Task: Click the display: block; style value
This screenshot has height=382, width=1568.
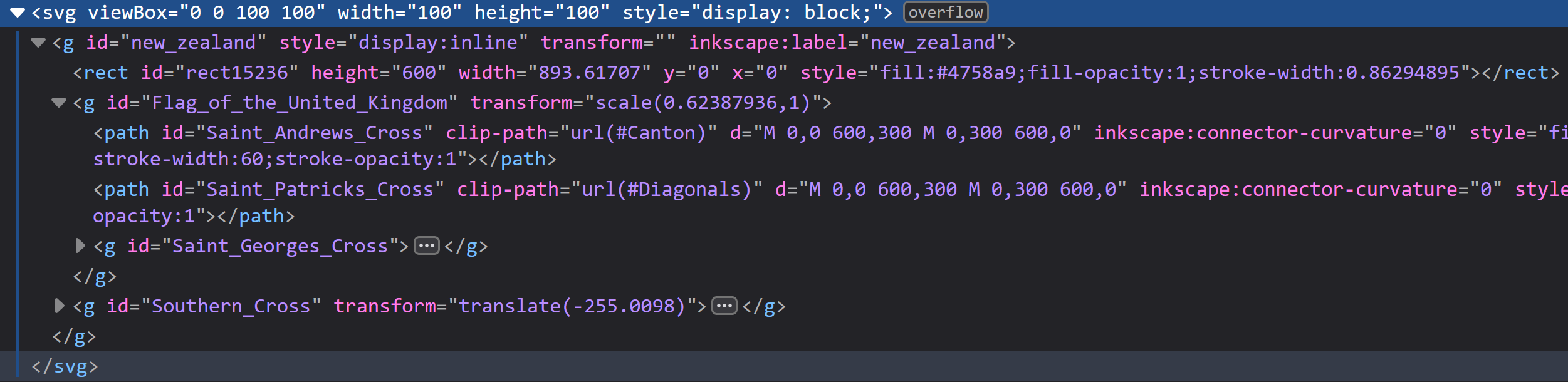Action: pyautogui.click(x=787, y=13)
